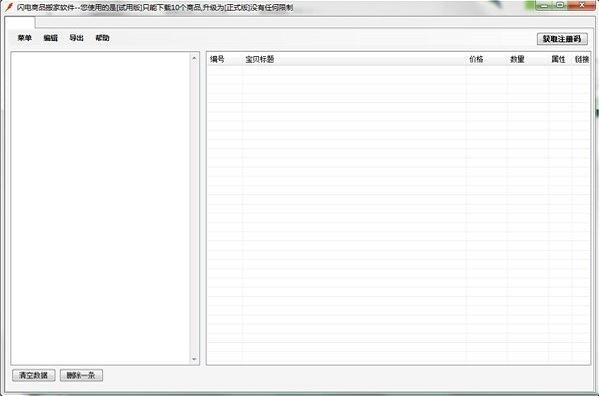Open the 帮助 menu

tap(102, 38)
